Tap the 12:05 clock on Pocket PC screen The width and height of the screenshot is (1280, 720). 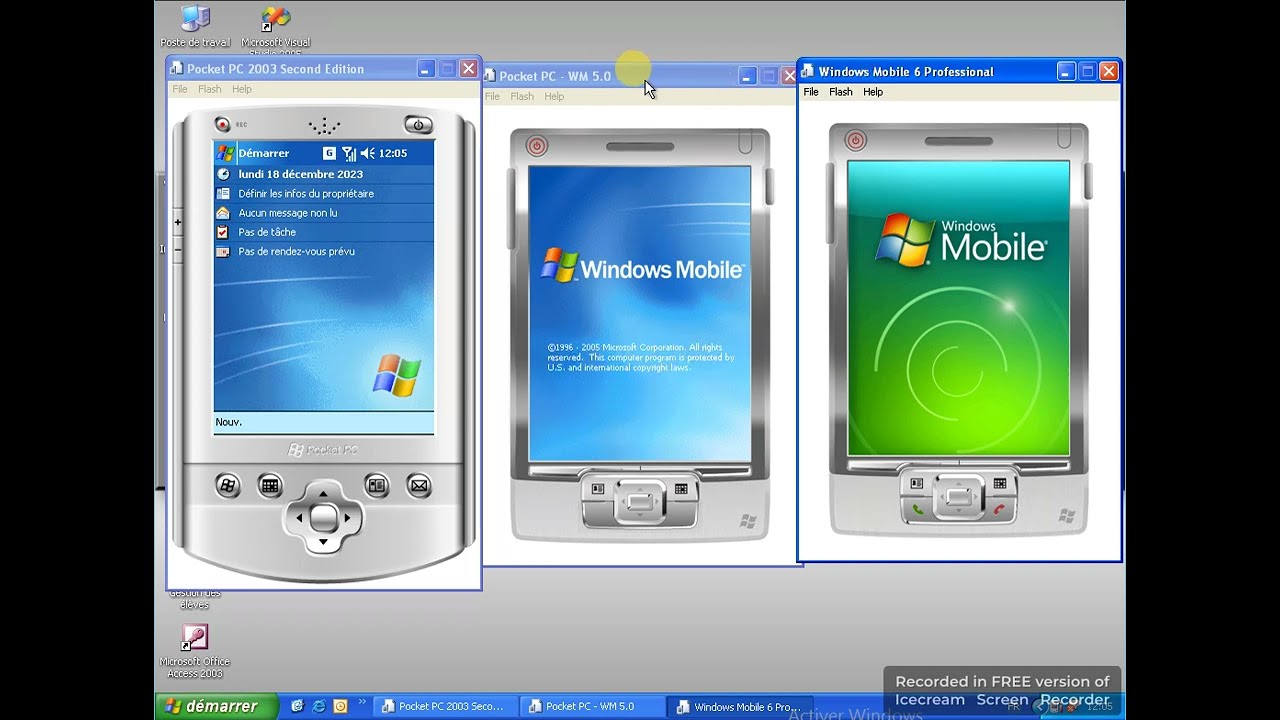tap(393, 153)
